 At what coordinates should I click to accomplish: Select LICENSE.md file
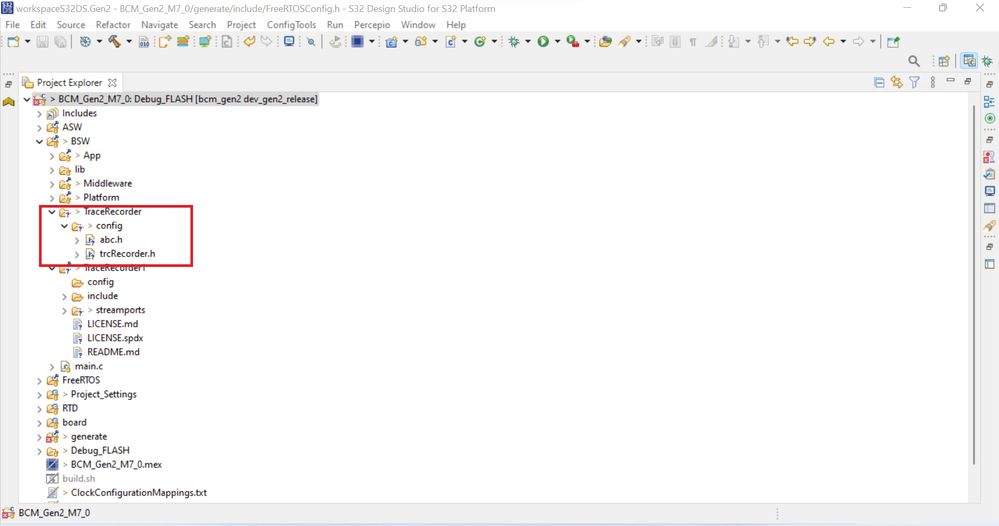[113, 323]
